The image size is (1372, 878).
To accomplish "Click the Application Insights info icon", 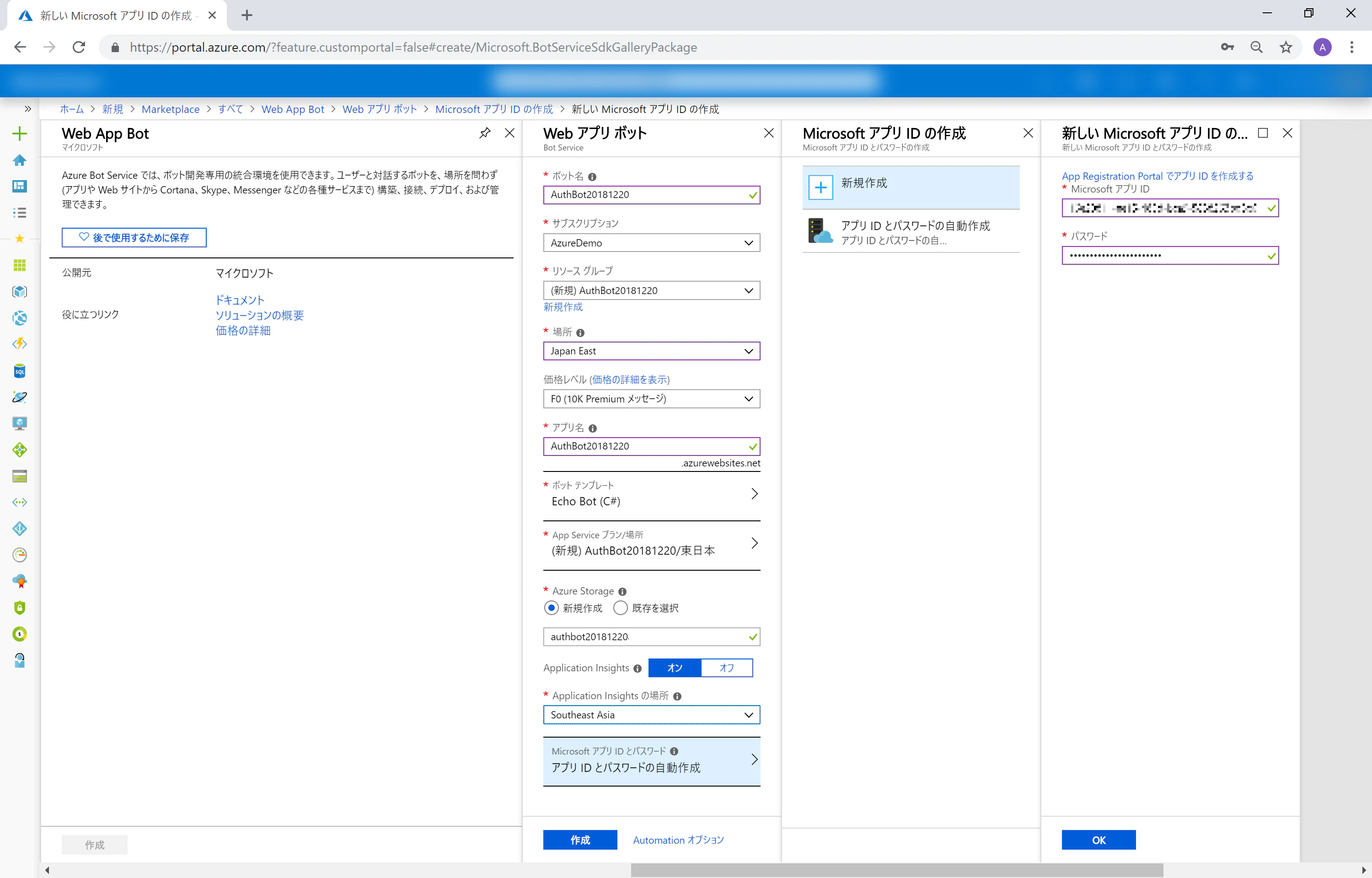I will pyautogui.click(x=637, y=668).
